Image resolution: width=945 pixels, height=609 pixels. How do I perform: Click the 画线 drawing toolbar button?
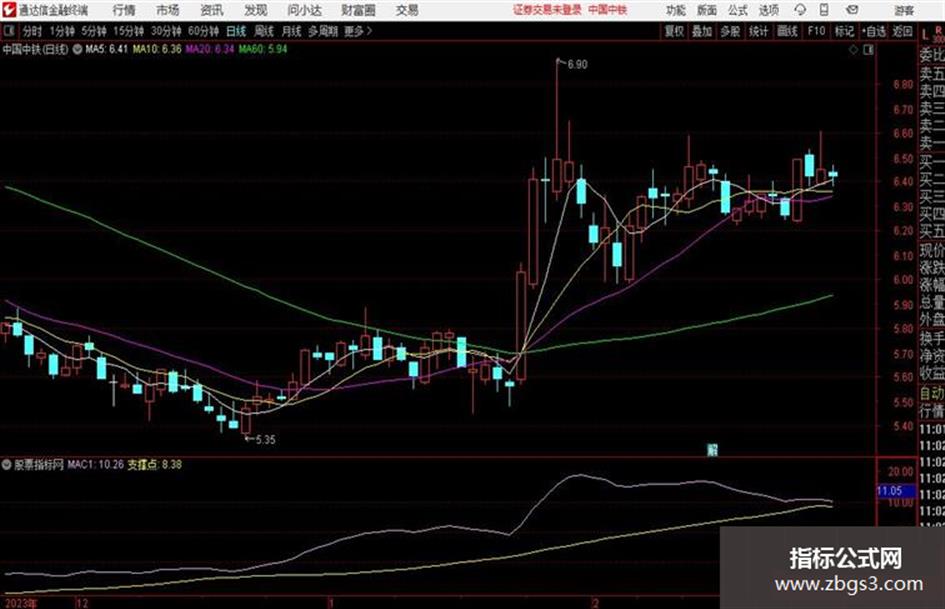coord(787,31)
